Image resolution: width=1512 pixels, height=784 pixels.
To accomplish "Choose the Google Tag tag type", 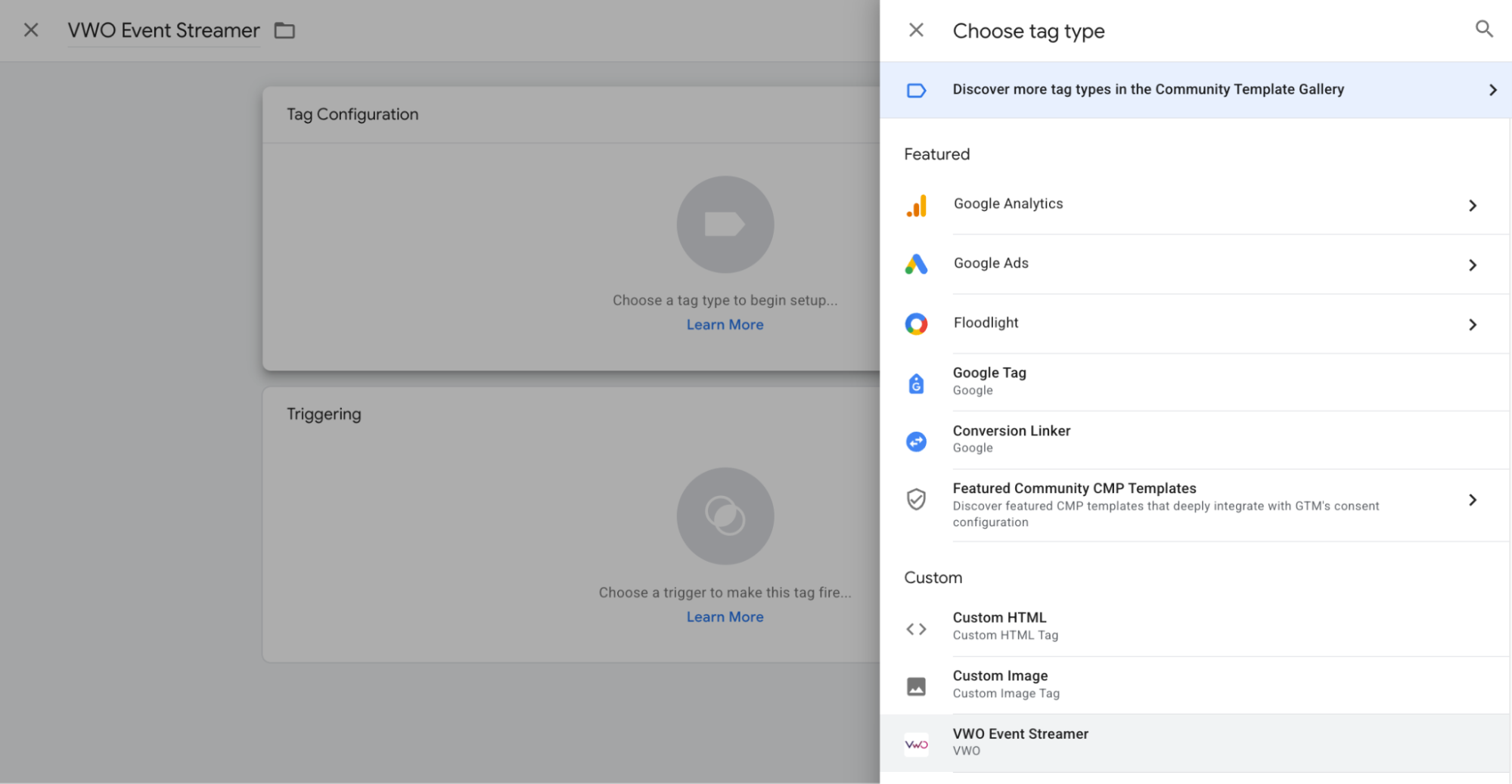I will click(x=1195, y=382).
